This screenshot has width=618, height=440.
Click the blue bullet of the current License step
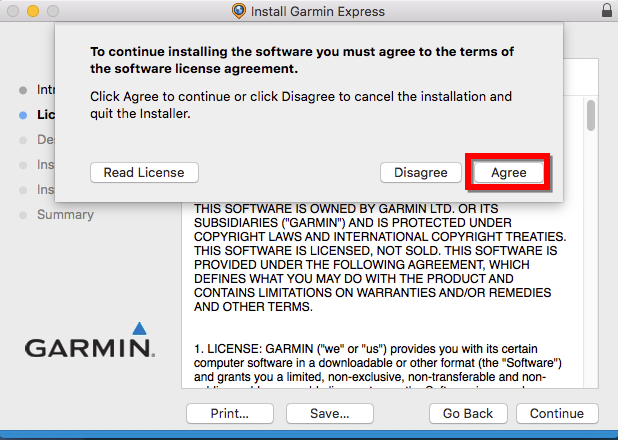pos(23,115)
